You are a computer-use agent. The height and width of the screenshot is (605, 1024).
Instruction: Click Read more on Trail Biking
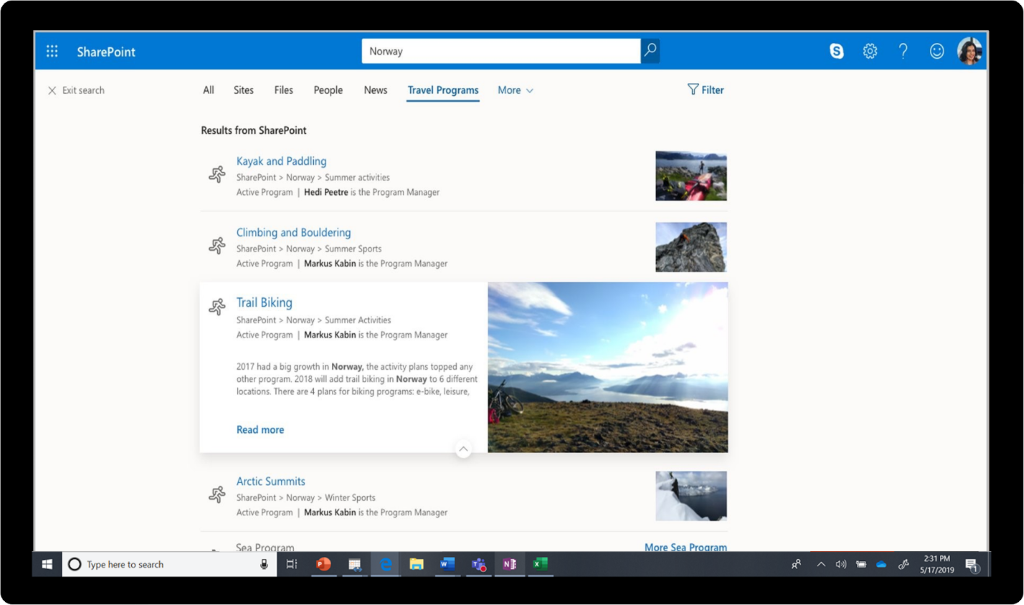pos(260,429)
